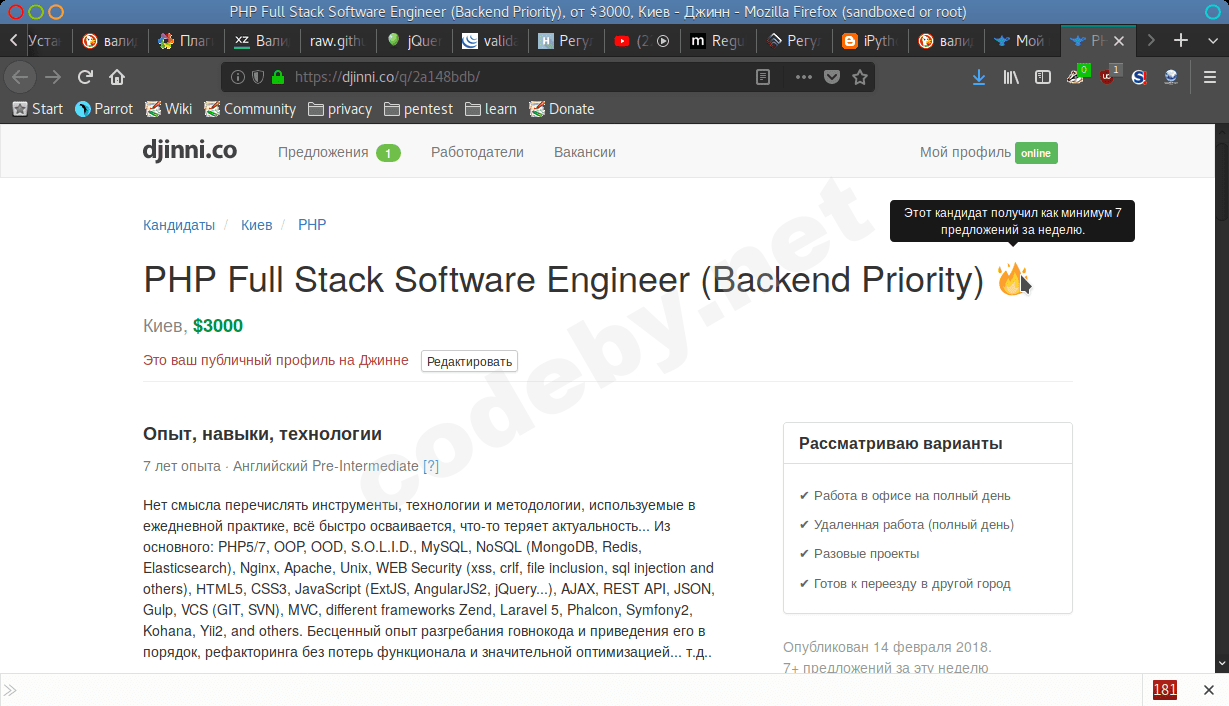This screenshot has width=1229, height=706.
Task: Open a new tab with plus
Action: tap(1181, 41)
